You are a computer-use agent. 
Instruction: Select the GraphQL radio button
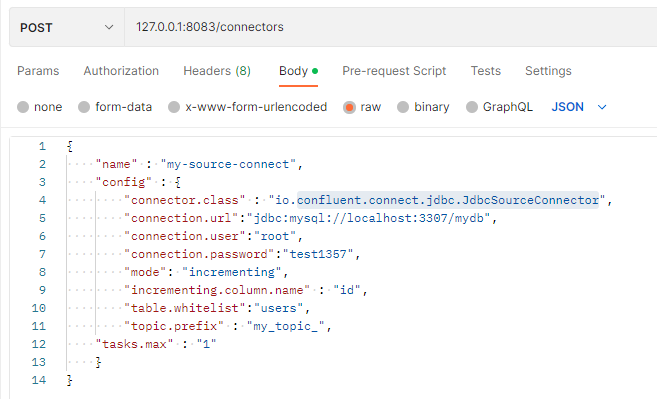(x=472, y=107)
